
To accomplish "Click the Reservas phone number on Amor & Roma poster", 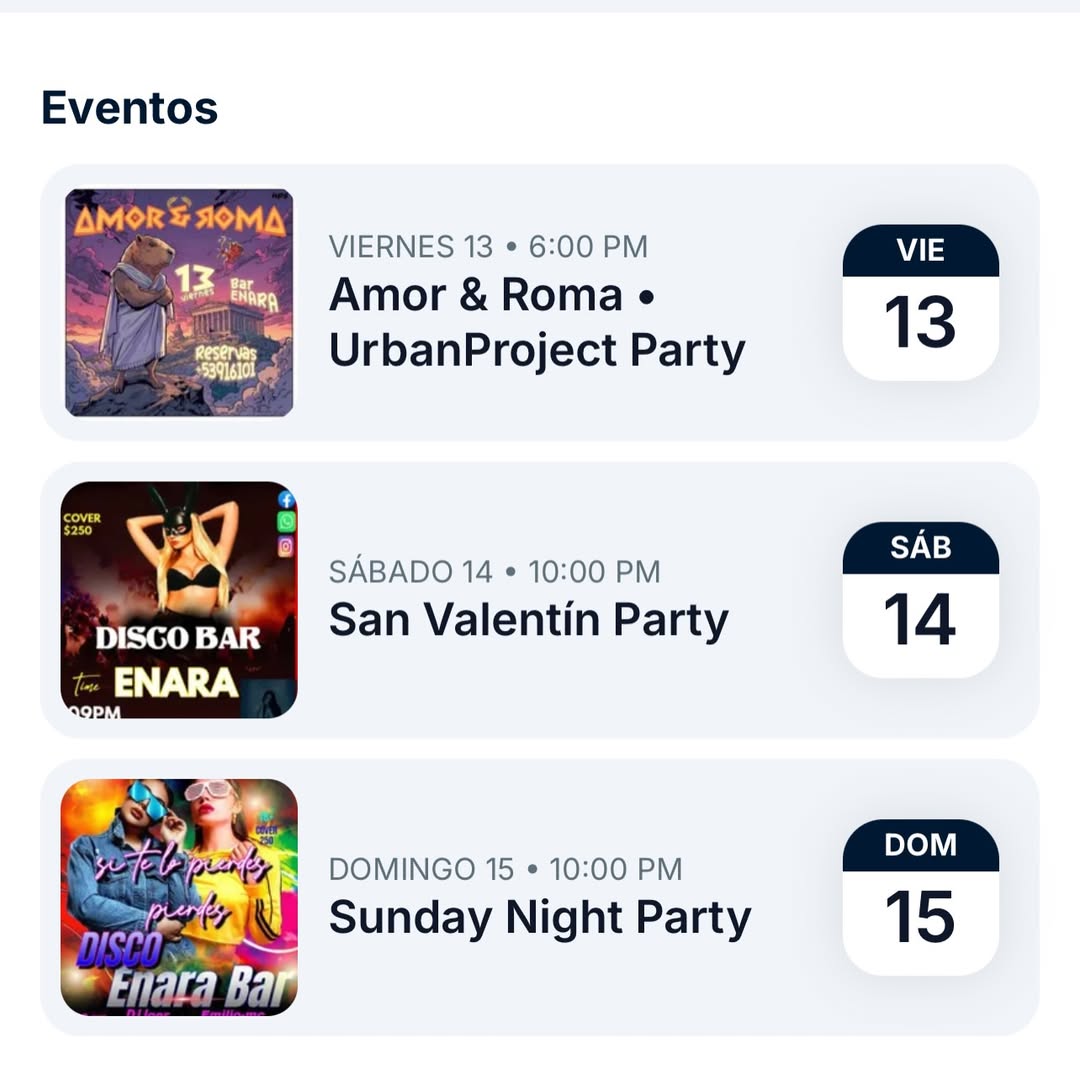I will click(x=227, y=365).
